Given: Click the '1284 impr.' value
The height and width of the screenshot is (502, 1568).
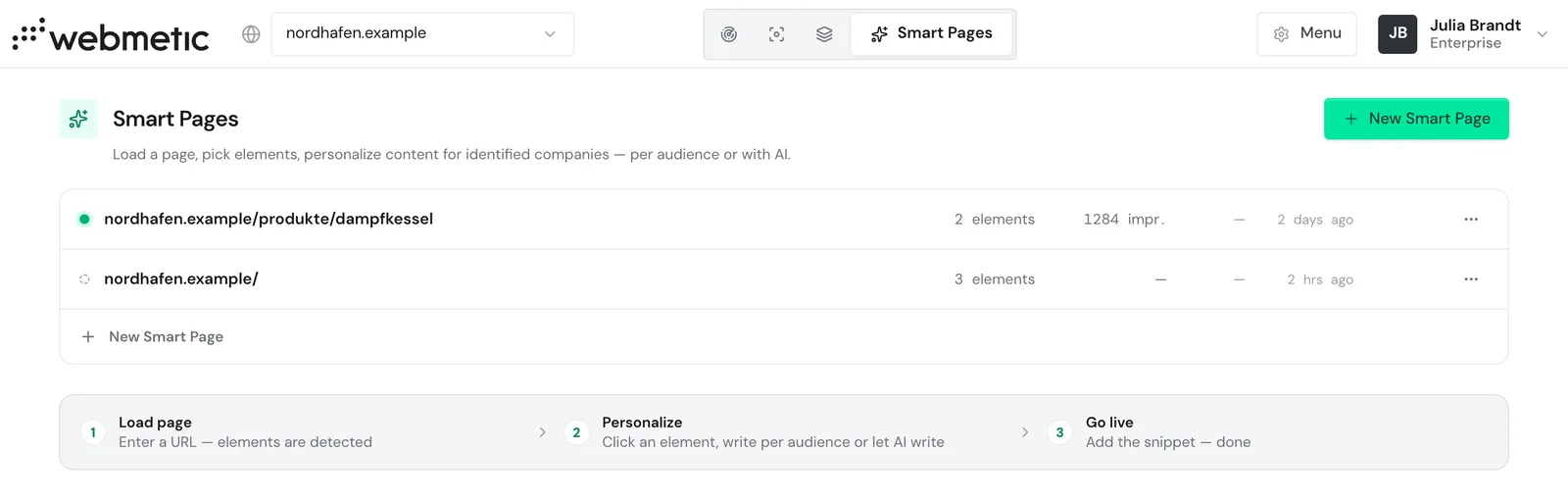Looking at the screenshot, I should 1124,220.
